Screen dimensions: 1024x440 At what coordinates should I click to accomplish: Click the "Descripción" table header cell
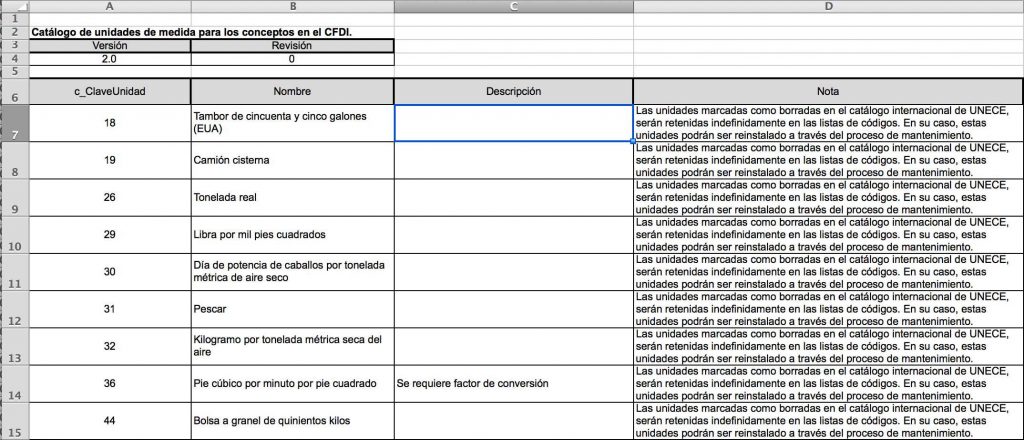pos(513,91)
